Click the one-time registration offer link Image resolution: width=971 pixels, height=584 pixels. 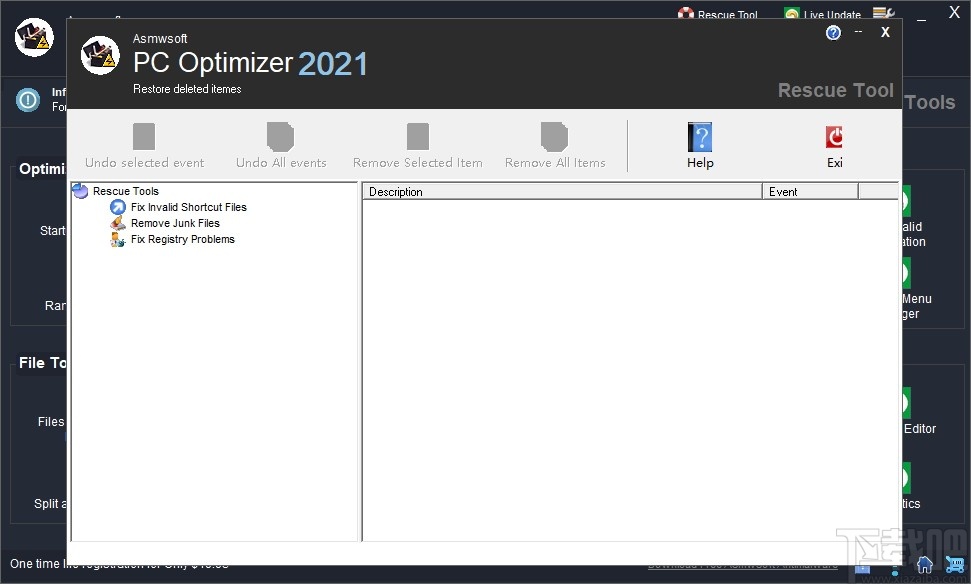118,563
